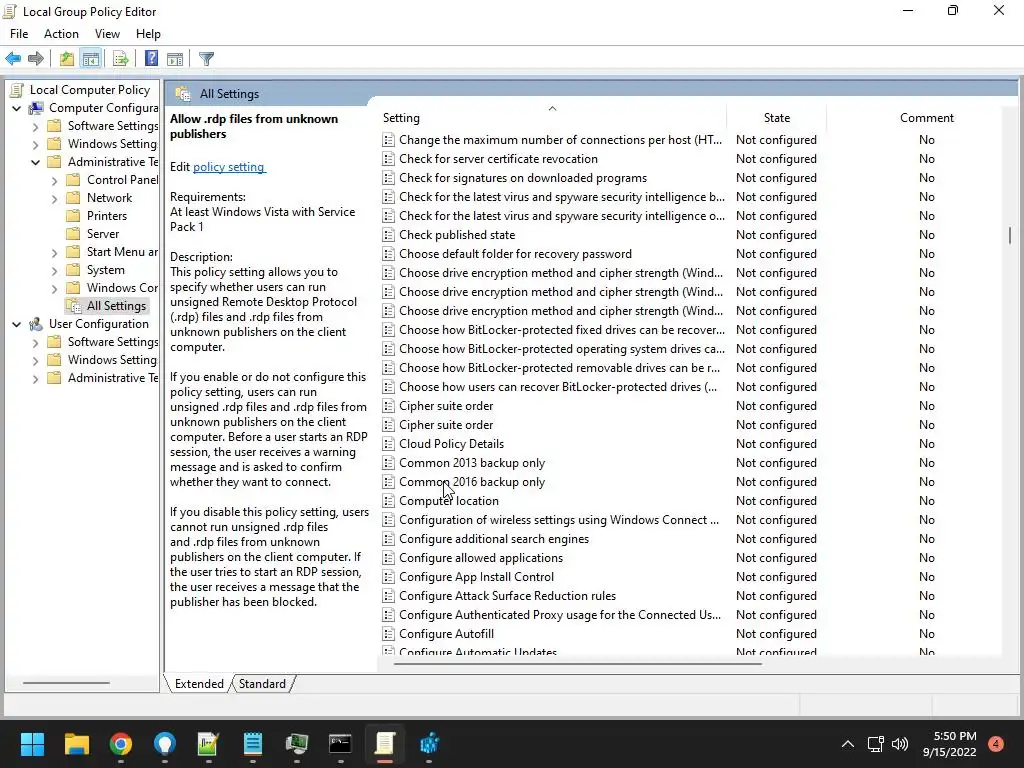Open the Action menu
The width and height of the screenshot is (1024, 768).
click(61, 34)
